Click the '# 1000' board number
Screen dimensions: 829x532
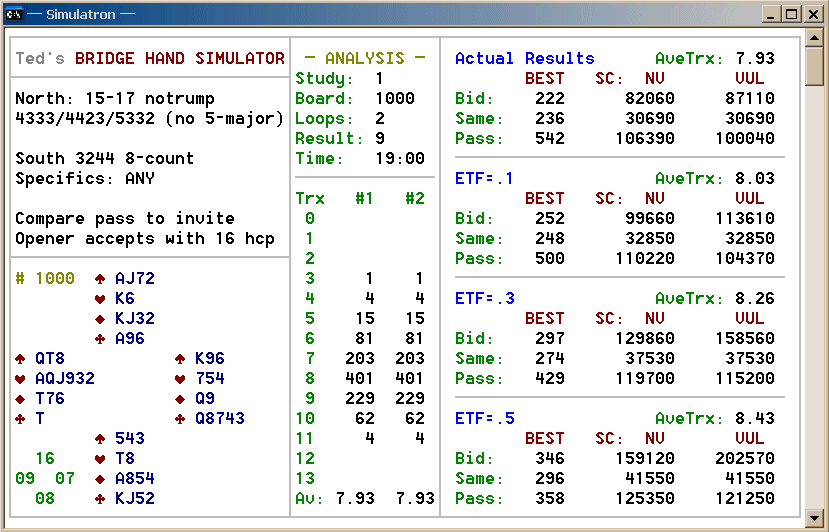click(45, 279)
